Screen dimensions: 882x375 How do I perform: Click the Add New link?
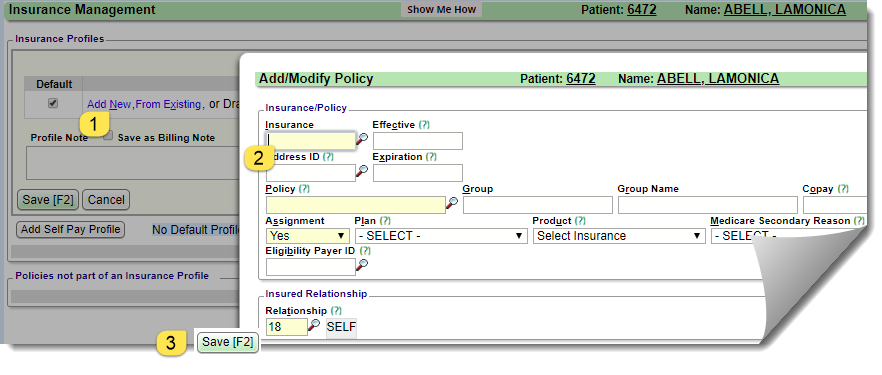coord(109,104)
